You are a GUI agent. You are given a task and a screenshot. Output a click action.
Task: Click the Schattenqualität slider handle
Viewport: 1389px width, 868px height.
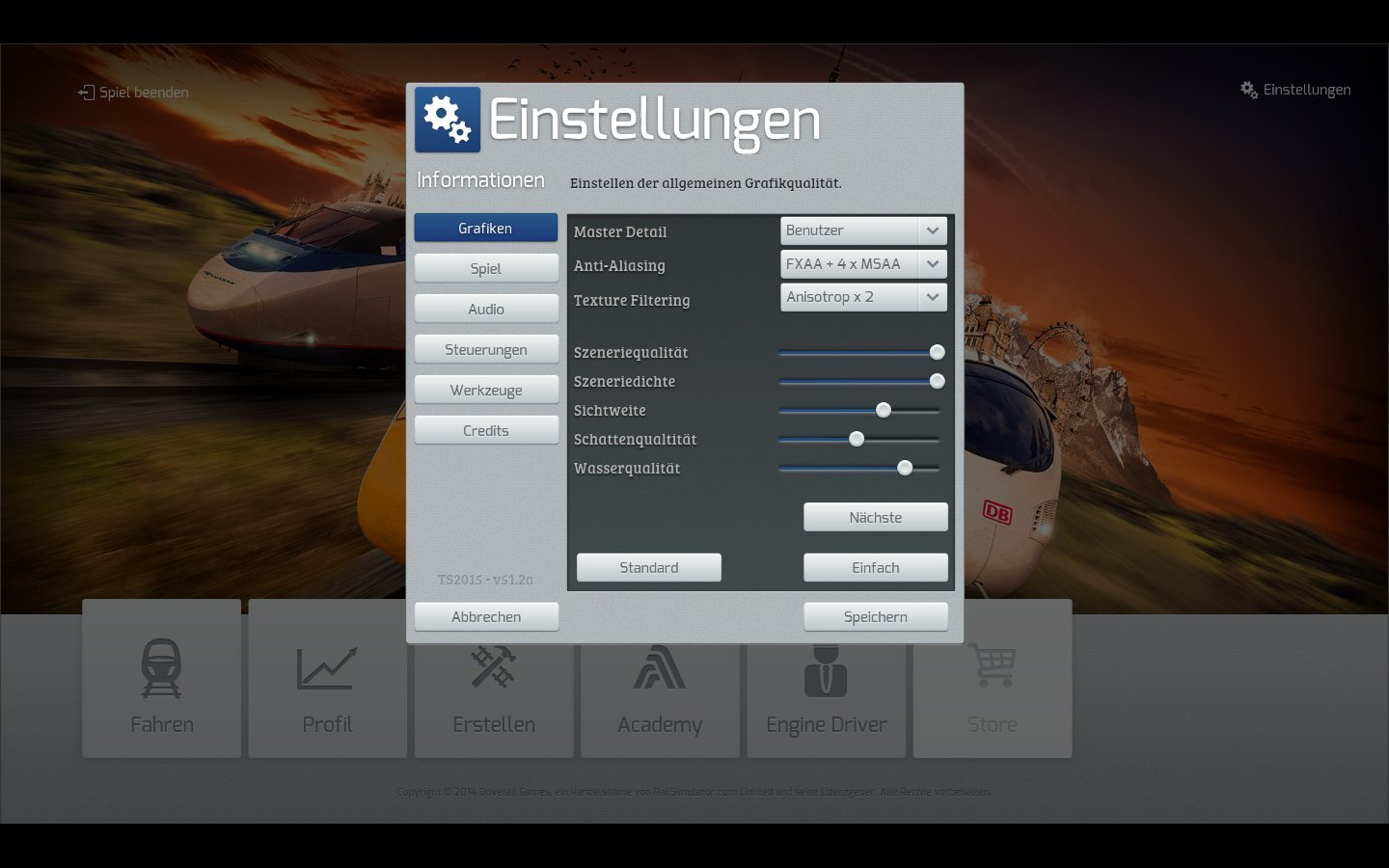pyautogui.click(x=856, y=439)
